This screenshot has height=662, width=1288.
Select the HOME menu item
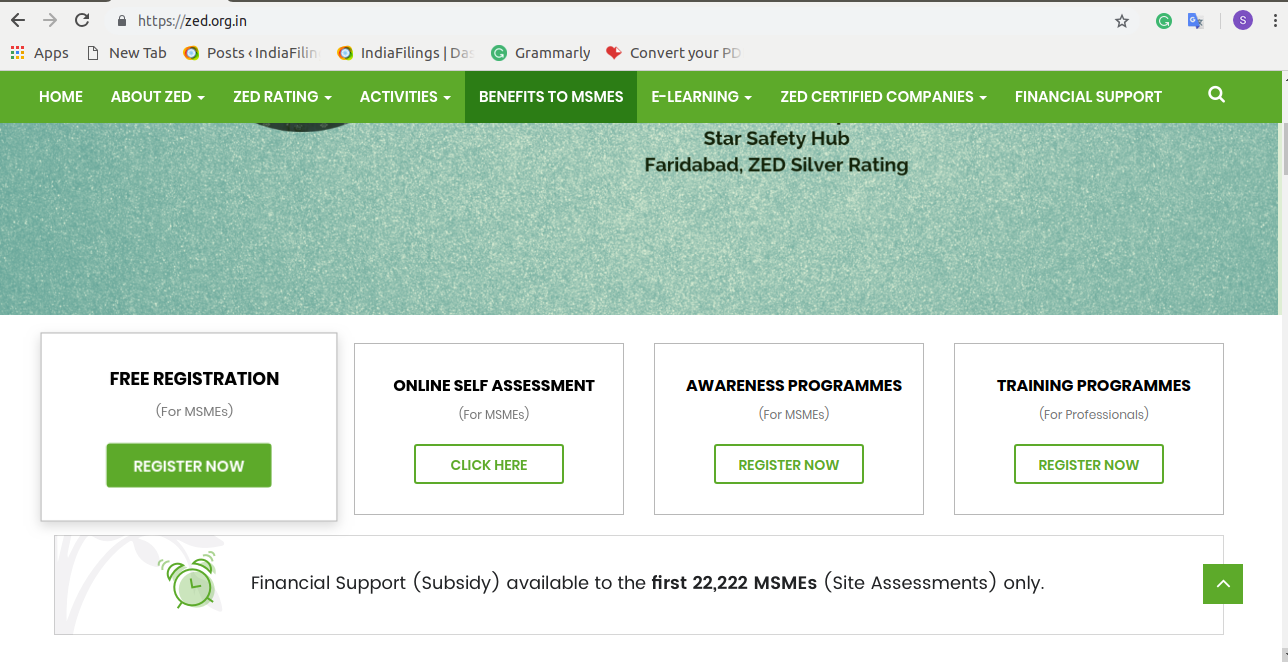click(60, 97)
